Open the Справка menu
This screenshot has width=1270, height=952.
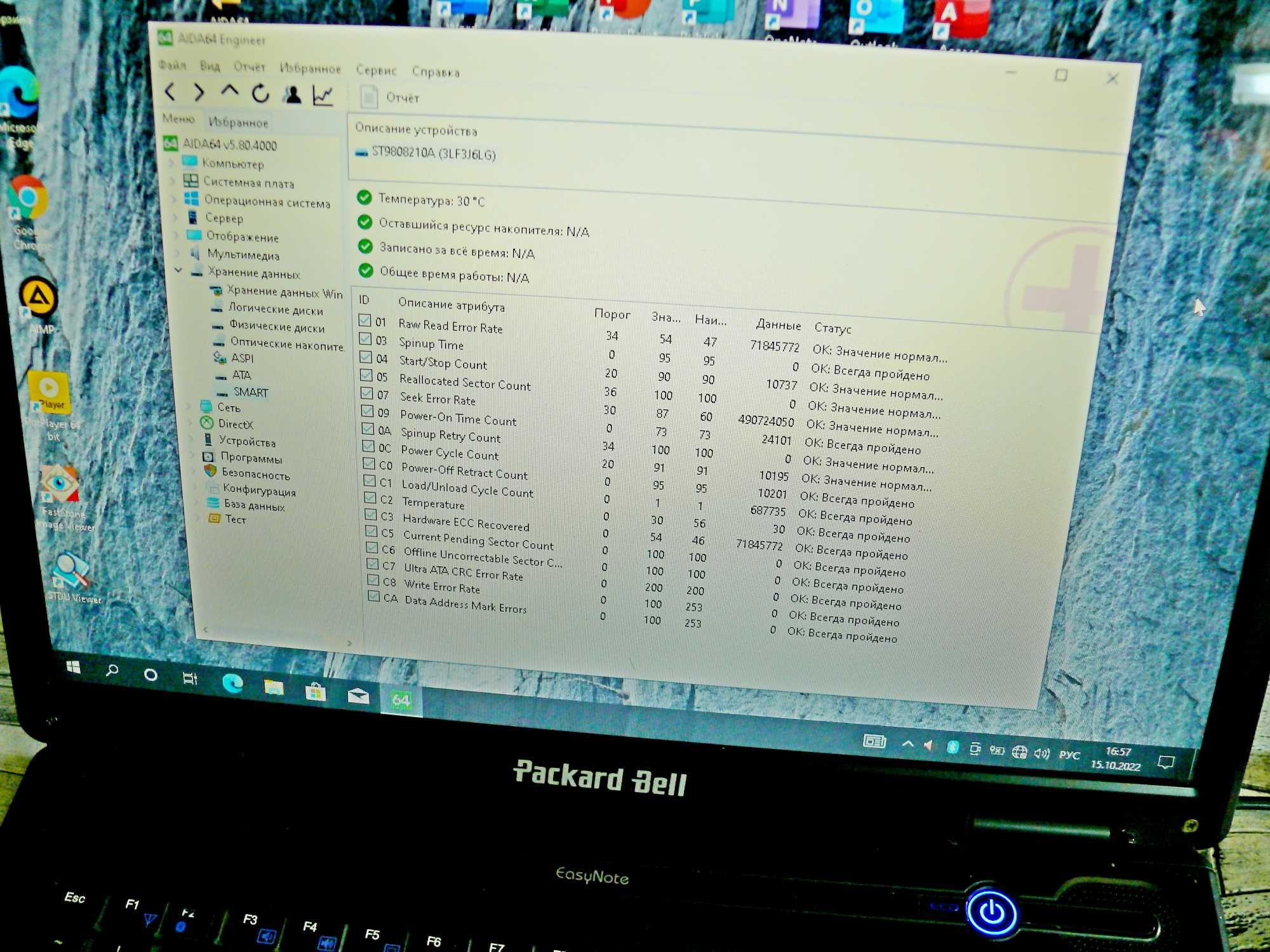(436, 72)
